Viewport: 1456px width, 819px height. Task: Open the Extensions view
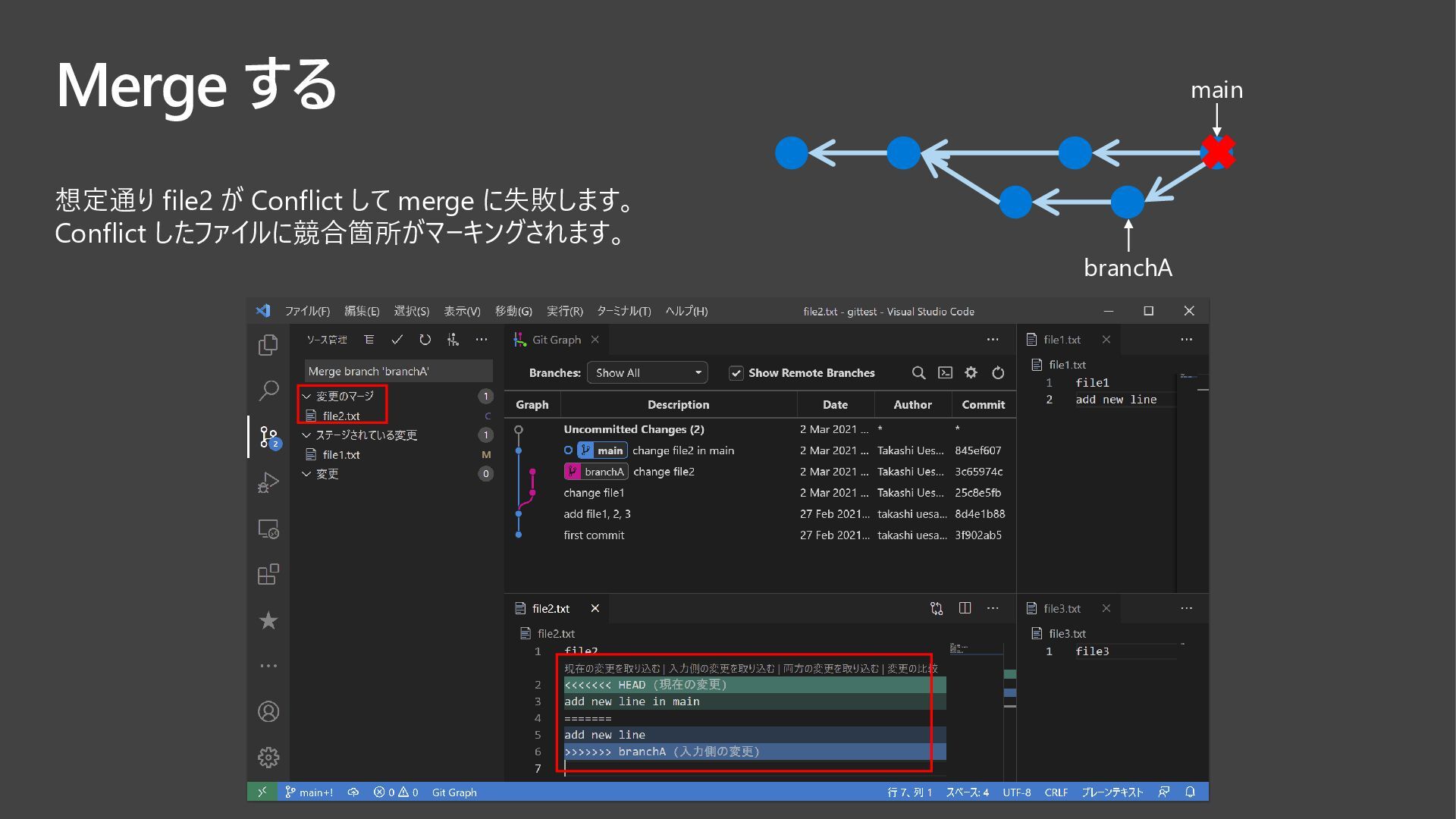[x=268, y=574]
